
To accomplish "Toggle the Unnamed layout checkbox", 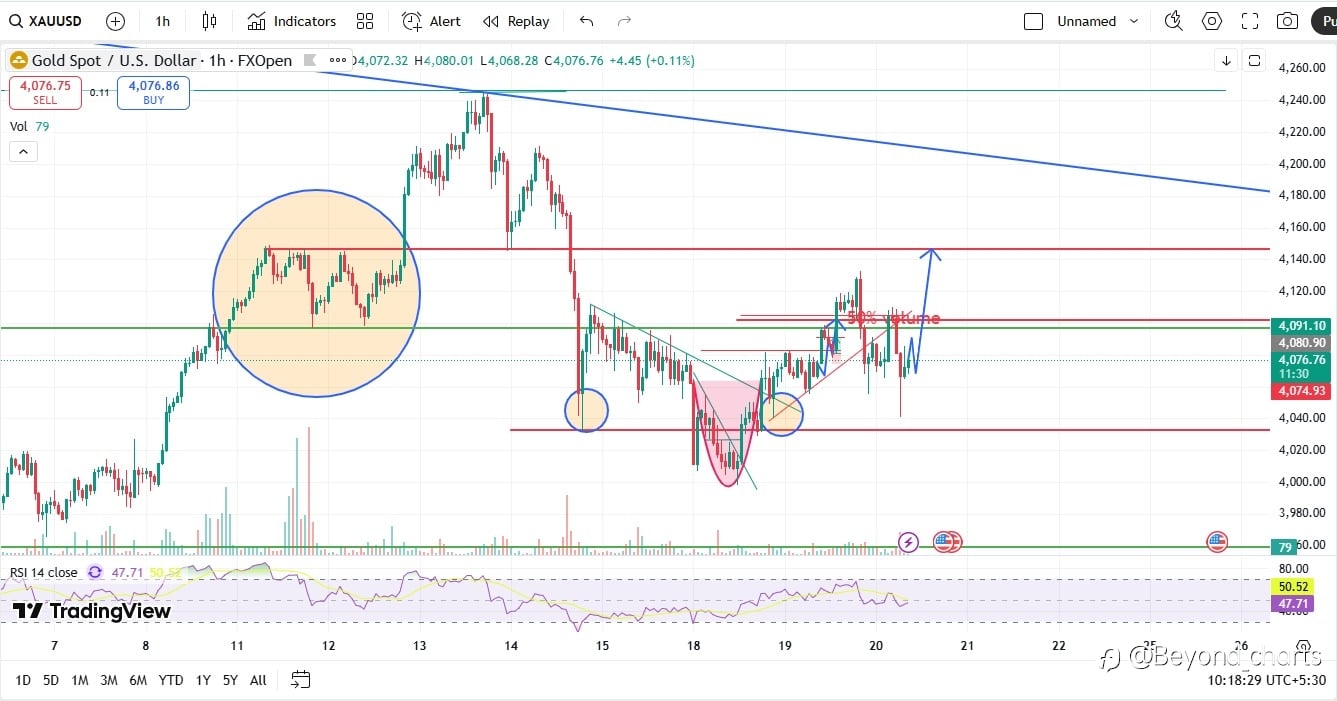I will [x=1034, y=21].
